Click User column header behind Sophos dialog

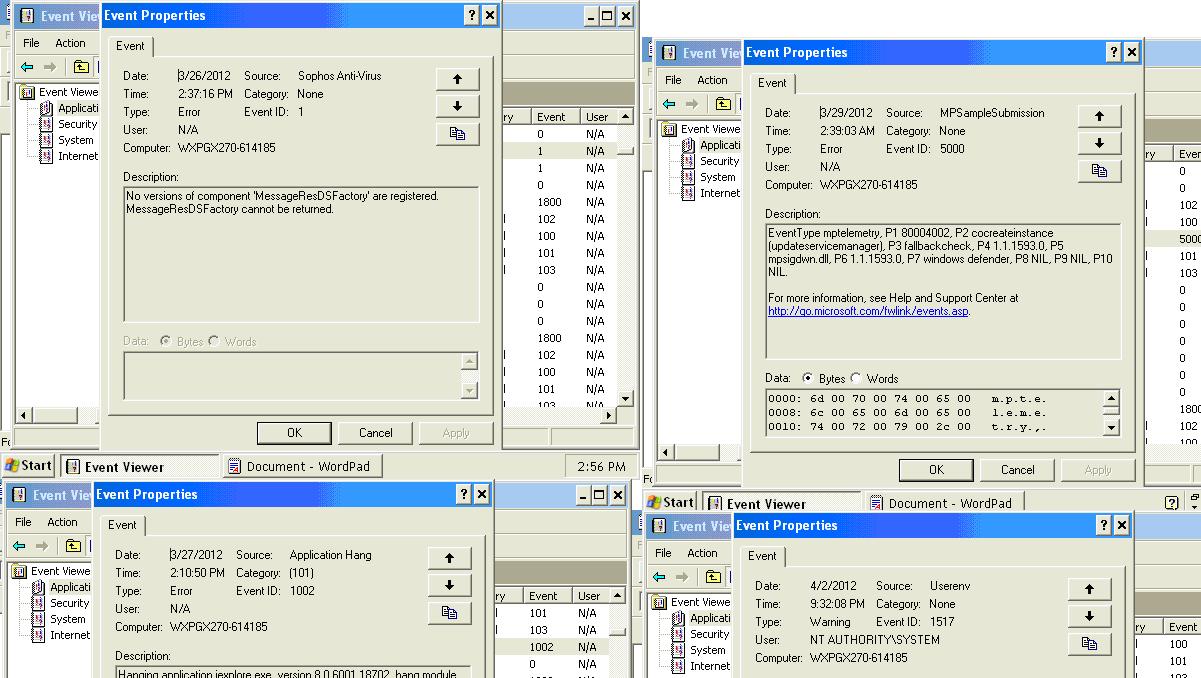597,117
